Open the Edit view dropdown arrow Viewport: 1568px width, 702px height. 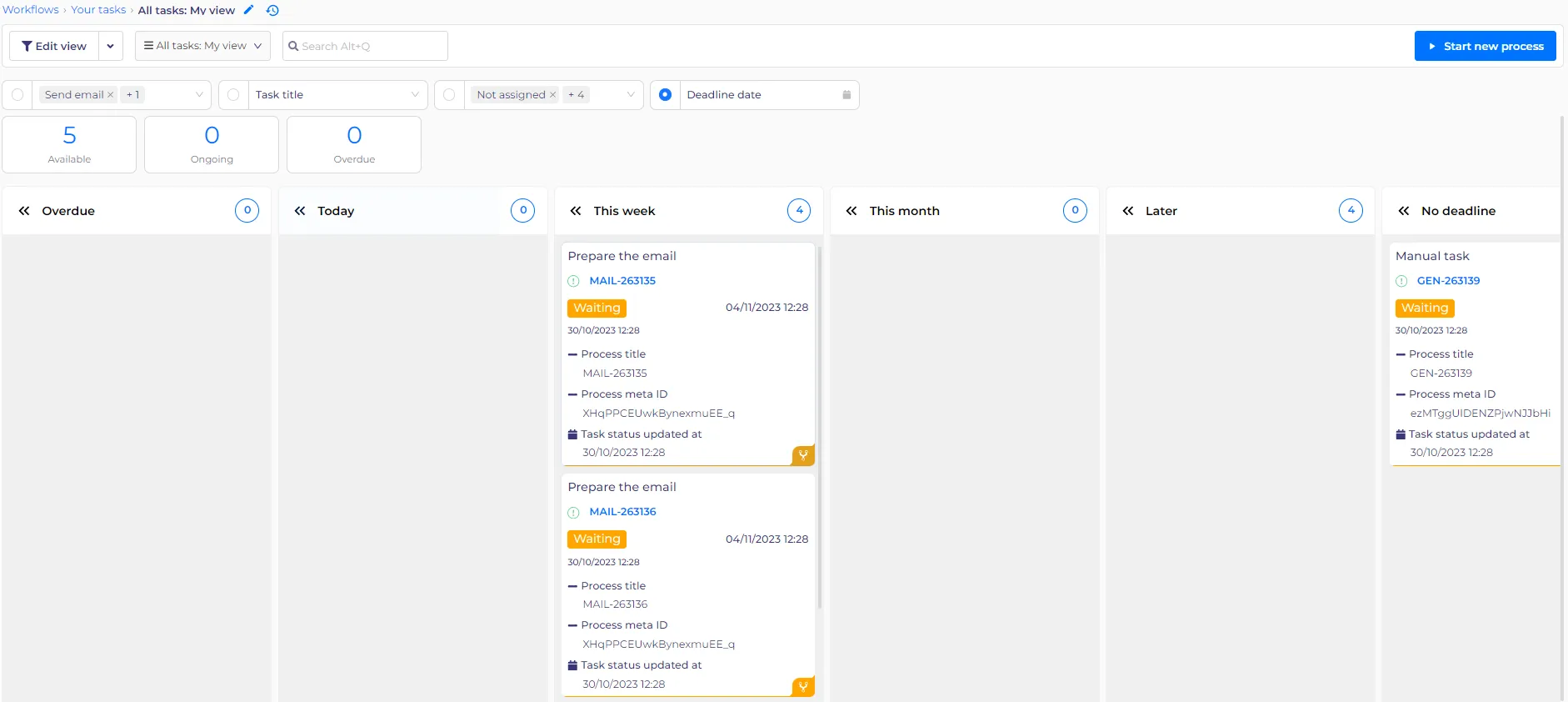(111, 46)
